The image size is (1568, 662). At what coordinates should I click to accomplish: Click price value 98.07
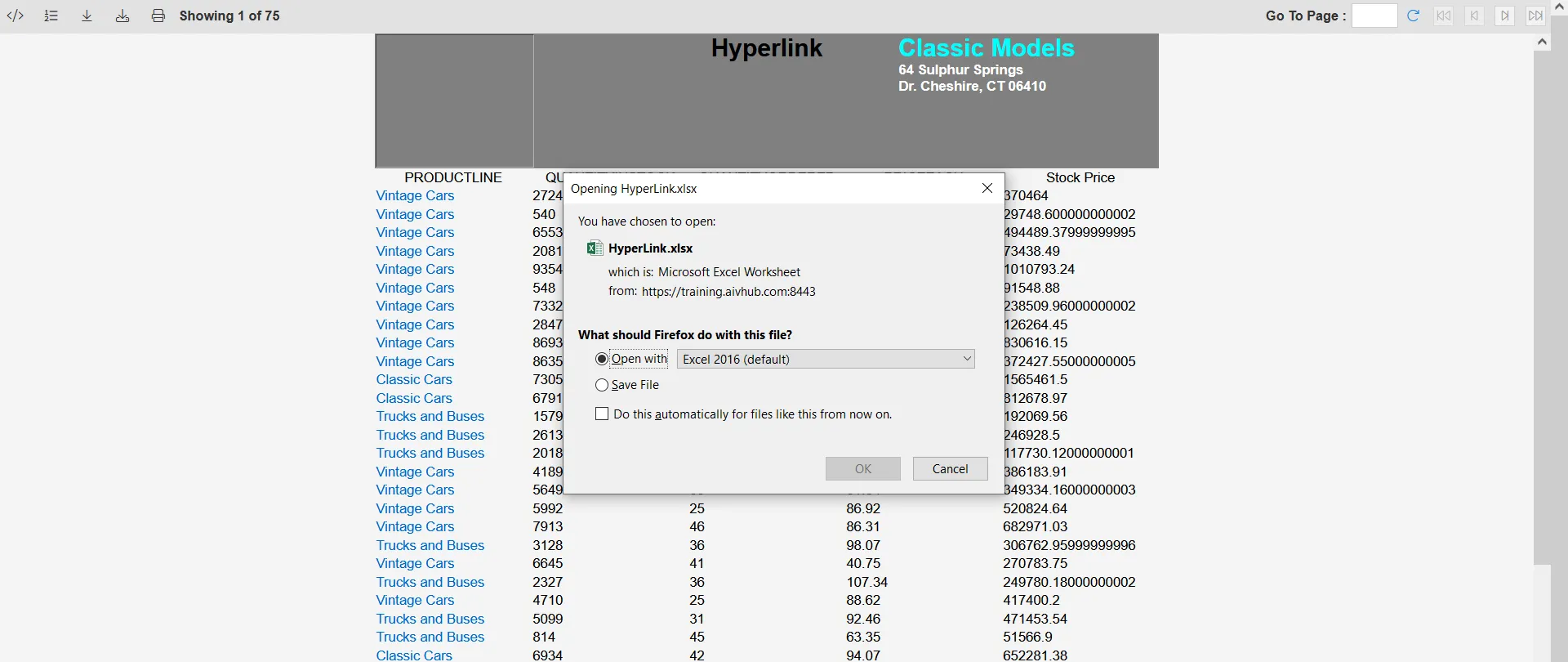point(863,545)
